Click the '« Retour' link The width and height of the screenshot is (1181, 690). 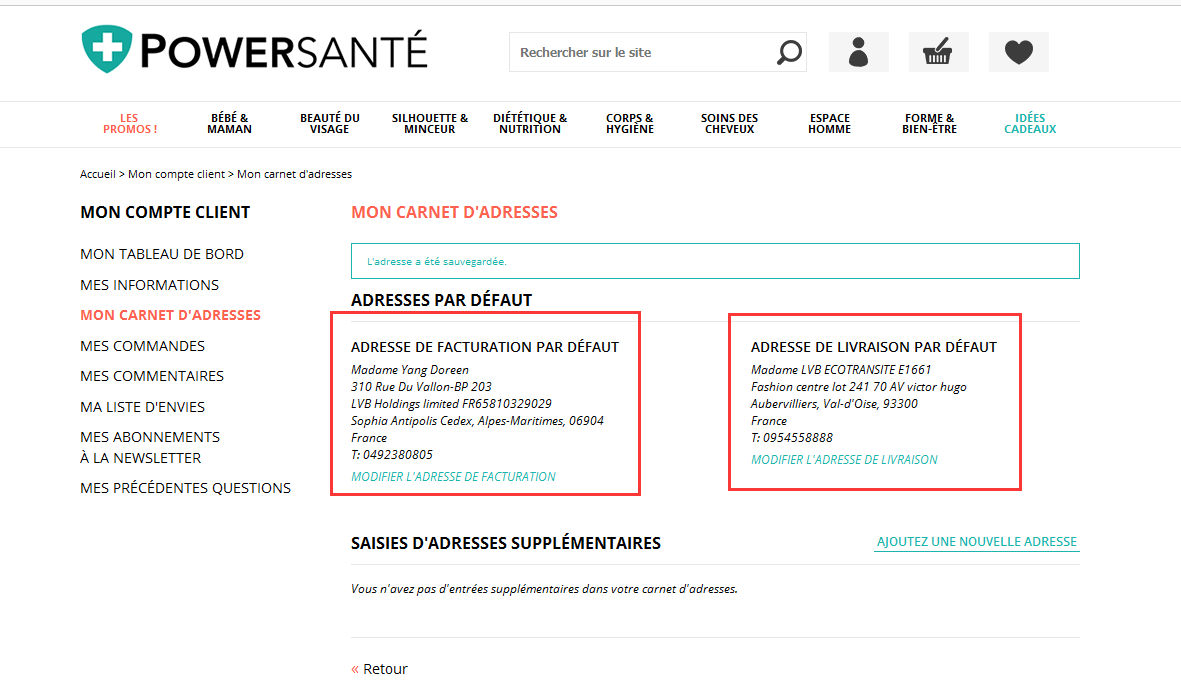point(380,669)
